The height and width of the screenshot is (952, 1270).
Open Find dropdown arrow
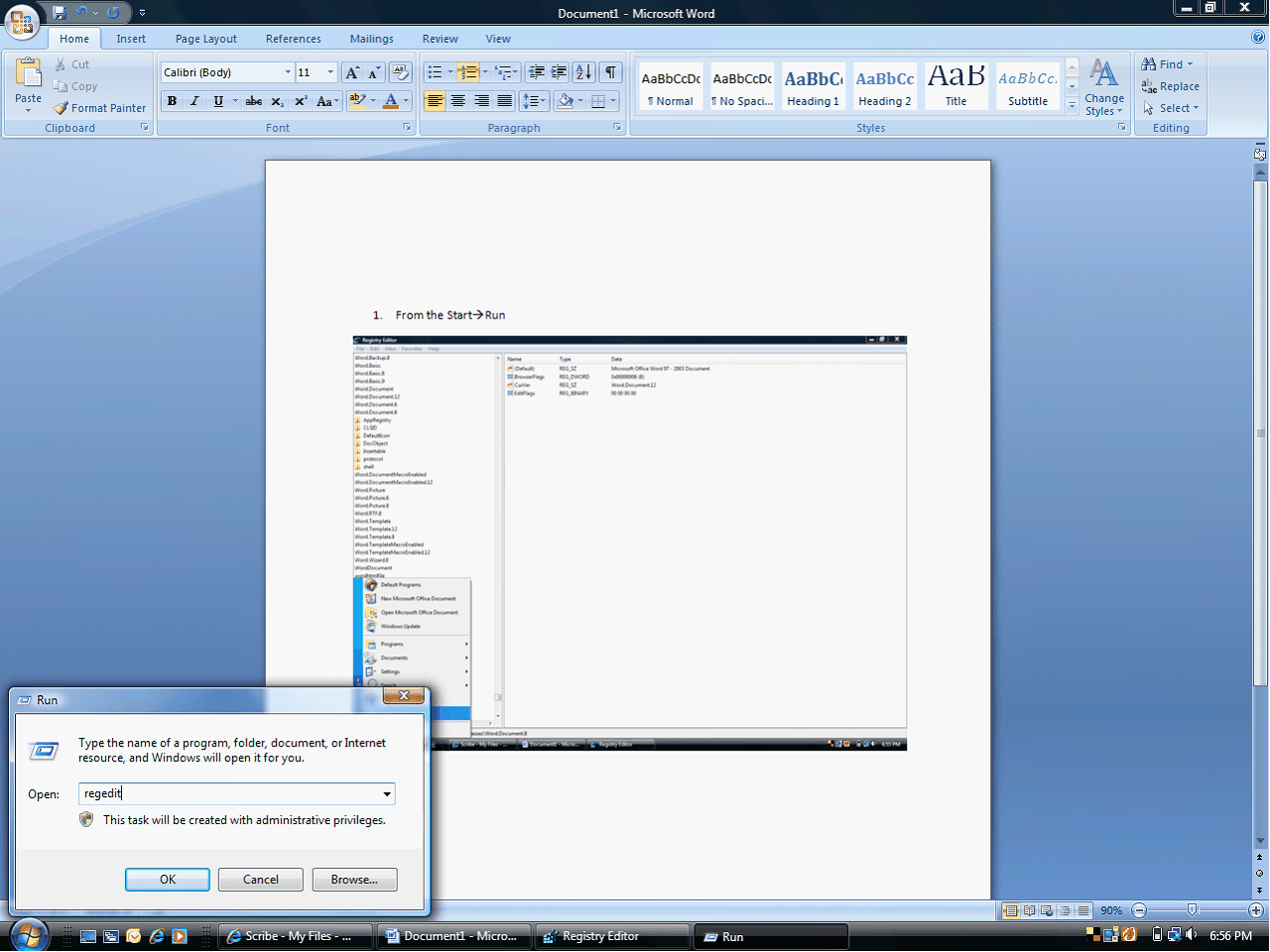pyautogui.click(x=1190, y=64)
